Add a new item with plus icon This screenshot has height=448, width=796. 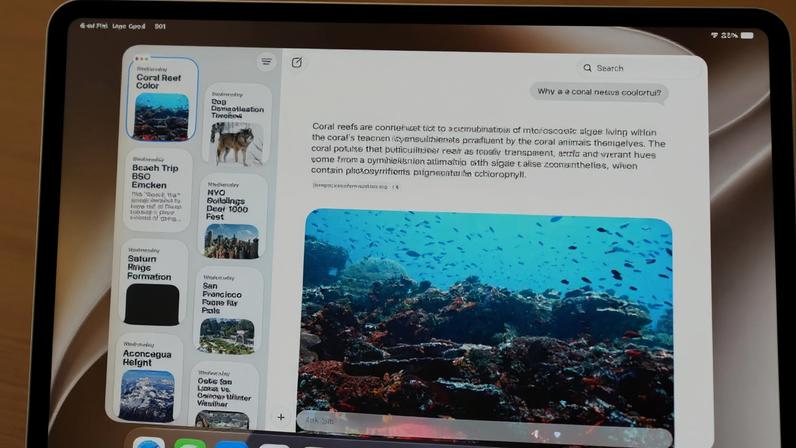pyautogui.click(x=281, y=417)
